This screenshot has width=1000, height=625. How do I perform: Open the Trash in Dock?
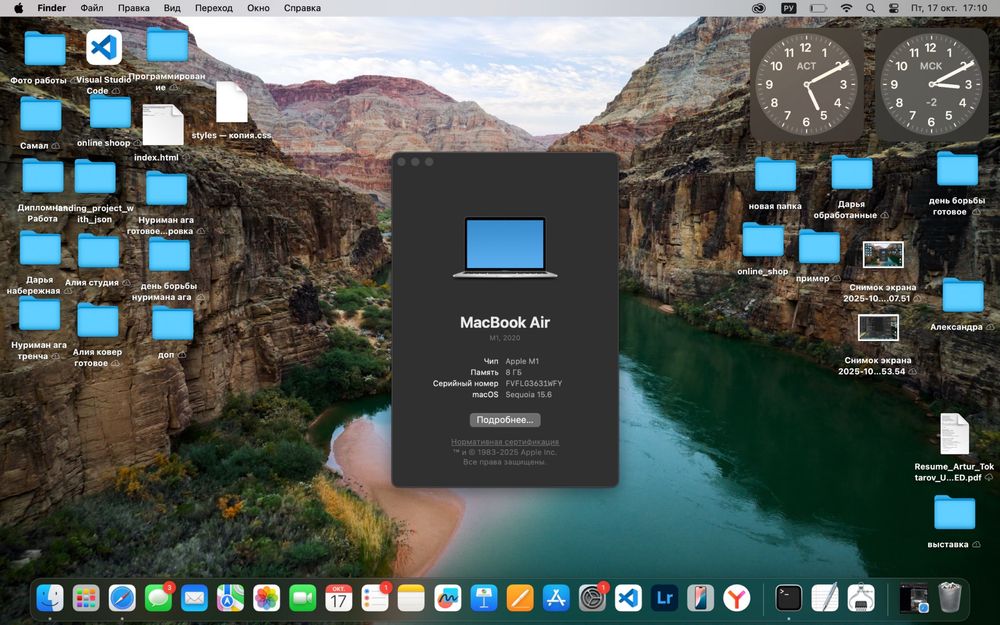point(950,598)
